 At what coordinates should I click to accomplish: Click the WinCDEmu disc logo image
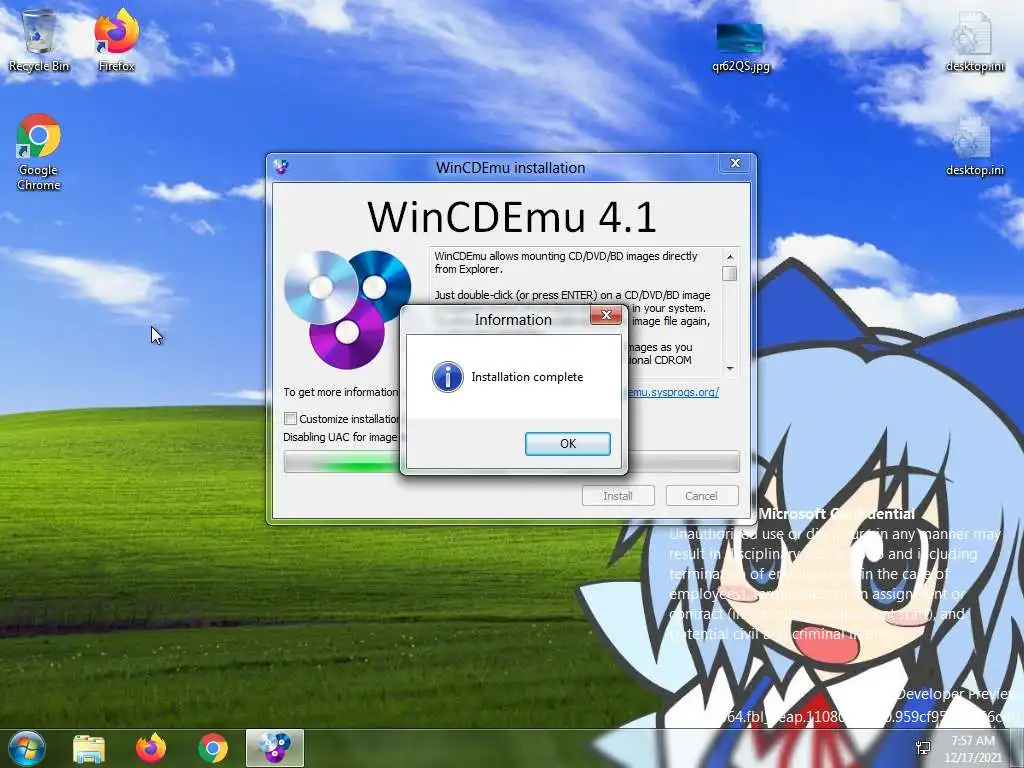347,308
